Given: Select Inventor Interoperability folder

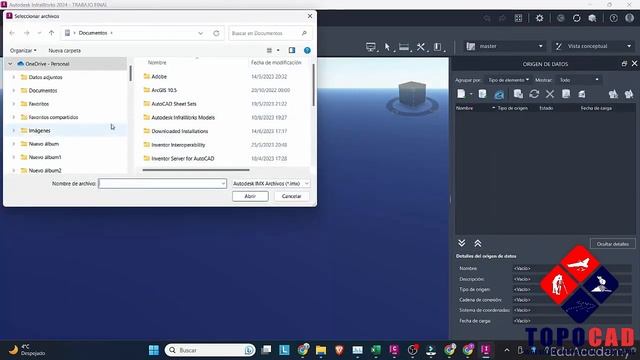Looking at the screenshot, I should pyautogui.click(x=178, y=145).
